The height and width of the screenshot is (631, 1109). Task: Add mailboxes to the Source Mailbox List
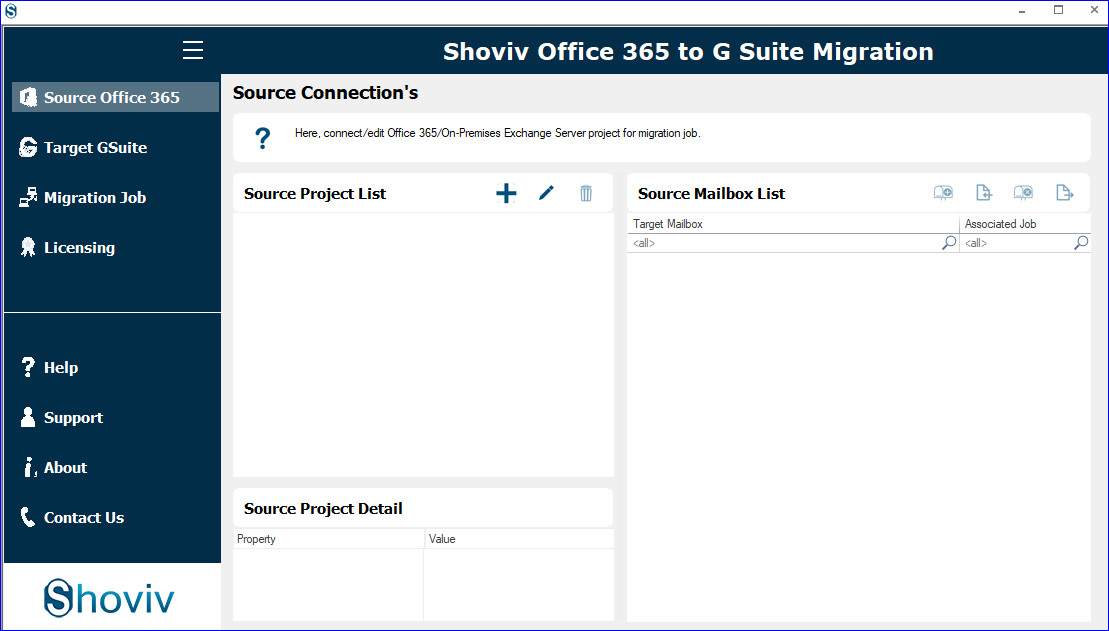tap(943, 192)
